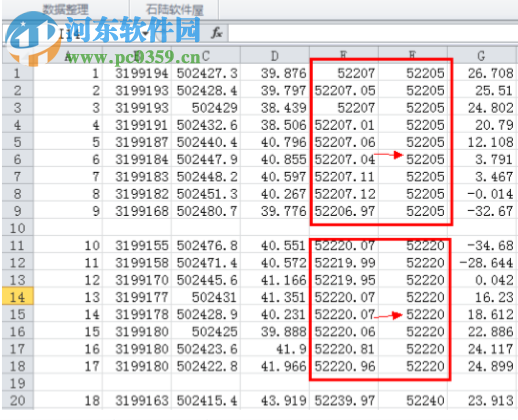This screenshot has width=518, height=420.
Task: Click cell containing -34.68
Action: tap(481, 246)
